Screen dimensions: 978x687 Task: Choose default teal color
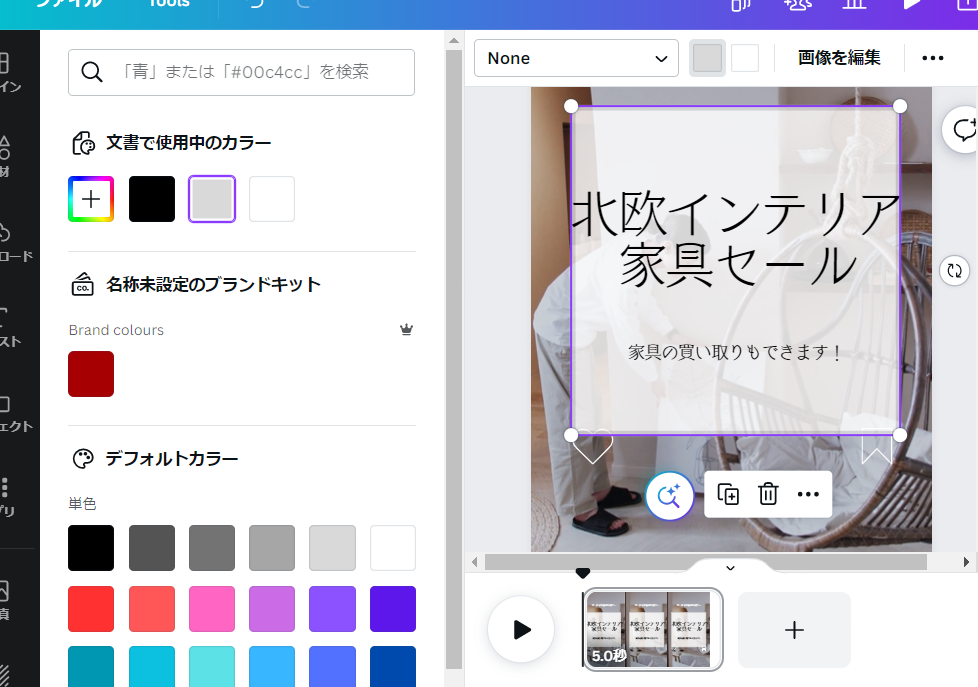tap(91, 666)
